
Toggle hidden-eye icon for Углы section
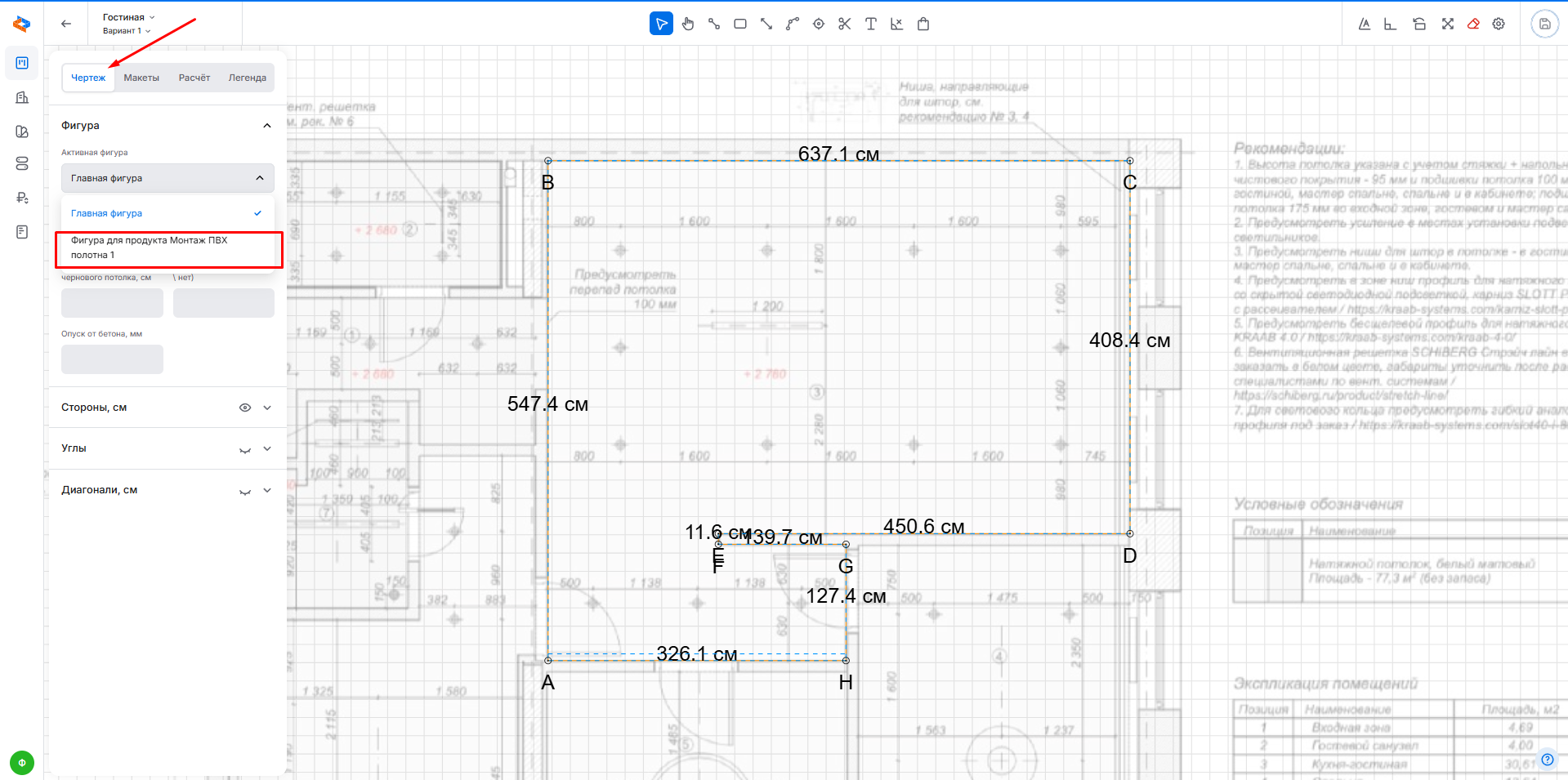(244, 449)
